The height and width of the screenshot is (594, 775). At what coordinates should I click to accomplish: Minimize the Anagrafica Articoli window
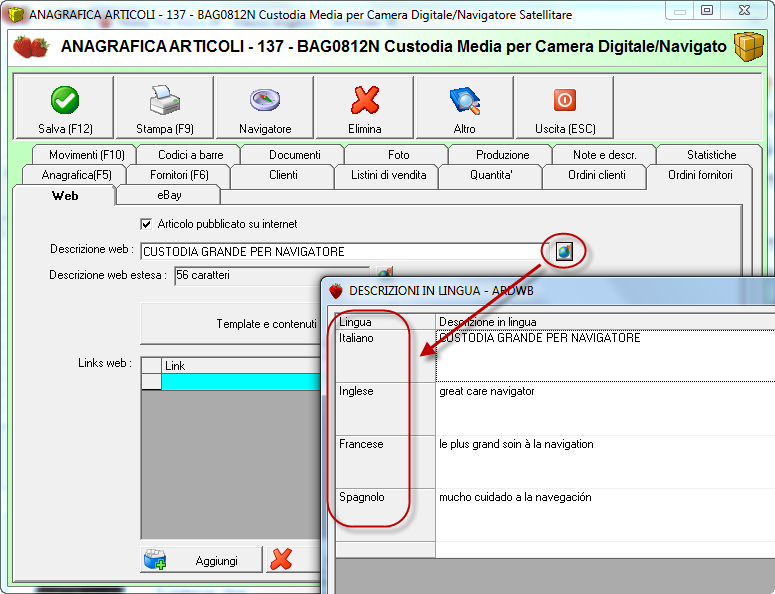[680, 10]
